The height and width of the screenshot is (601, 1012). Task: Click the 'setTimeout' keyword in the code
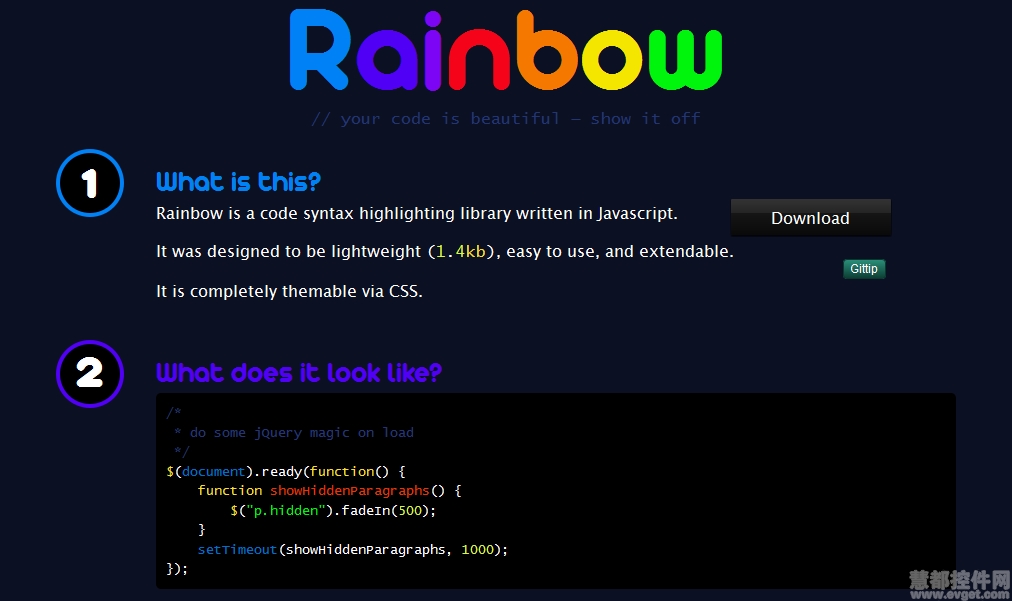[x=237, y=549]
